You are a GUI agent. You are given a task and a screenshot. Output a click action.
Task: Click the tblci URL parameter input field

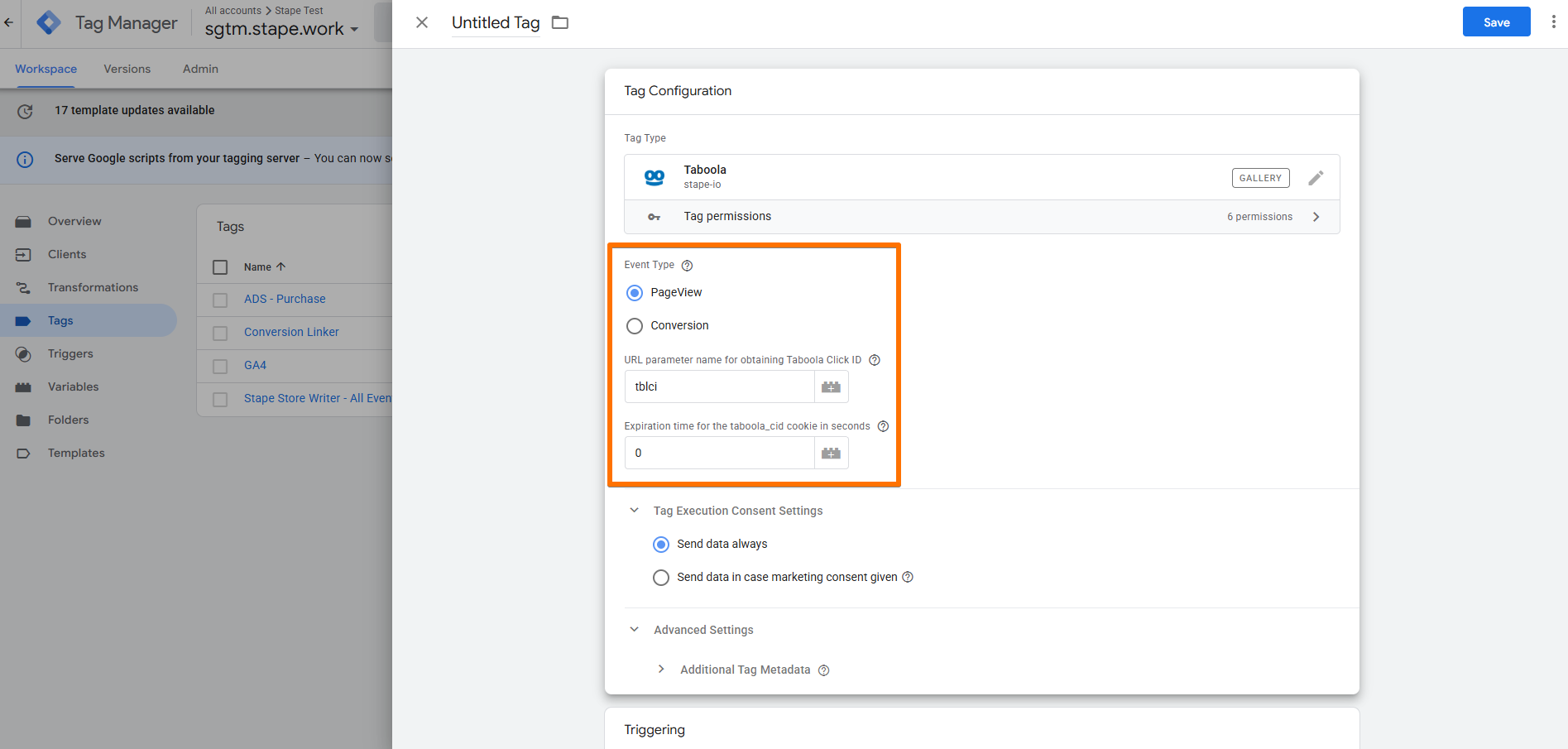[x=719, y=387]
